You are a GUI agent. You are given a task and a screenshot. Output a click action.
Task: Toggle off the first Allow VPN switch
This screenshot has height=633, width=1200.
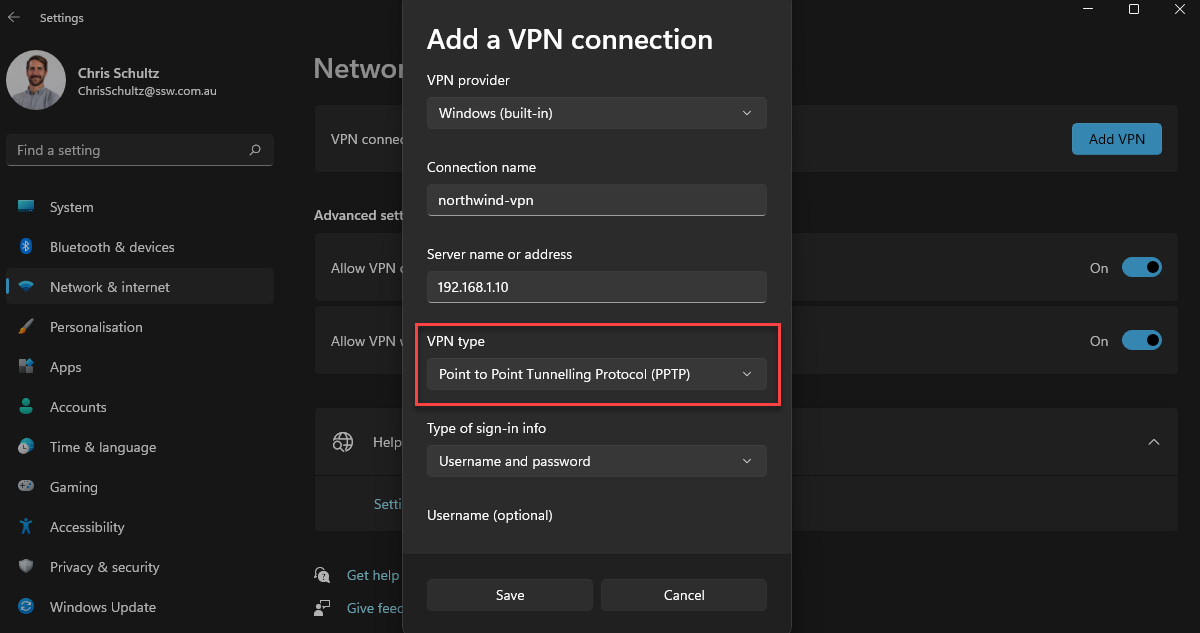coord(1141,267)
